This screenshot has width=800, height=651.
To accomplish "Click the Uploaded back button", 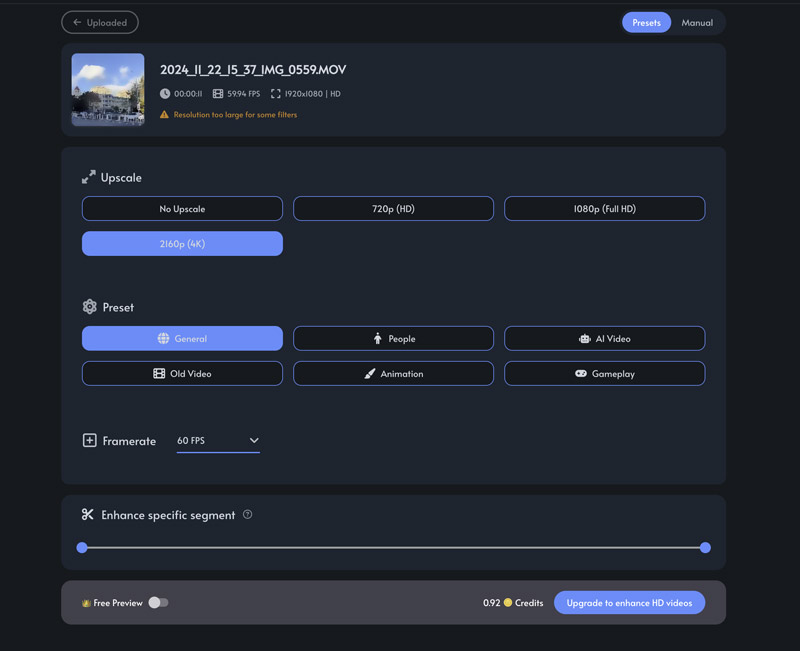I will (x=99, y=22).
